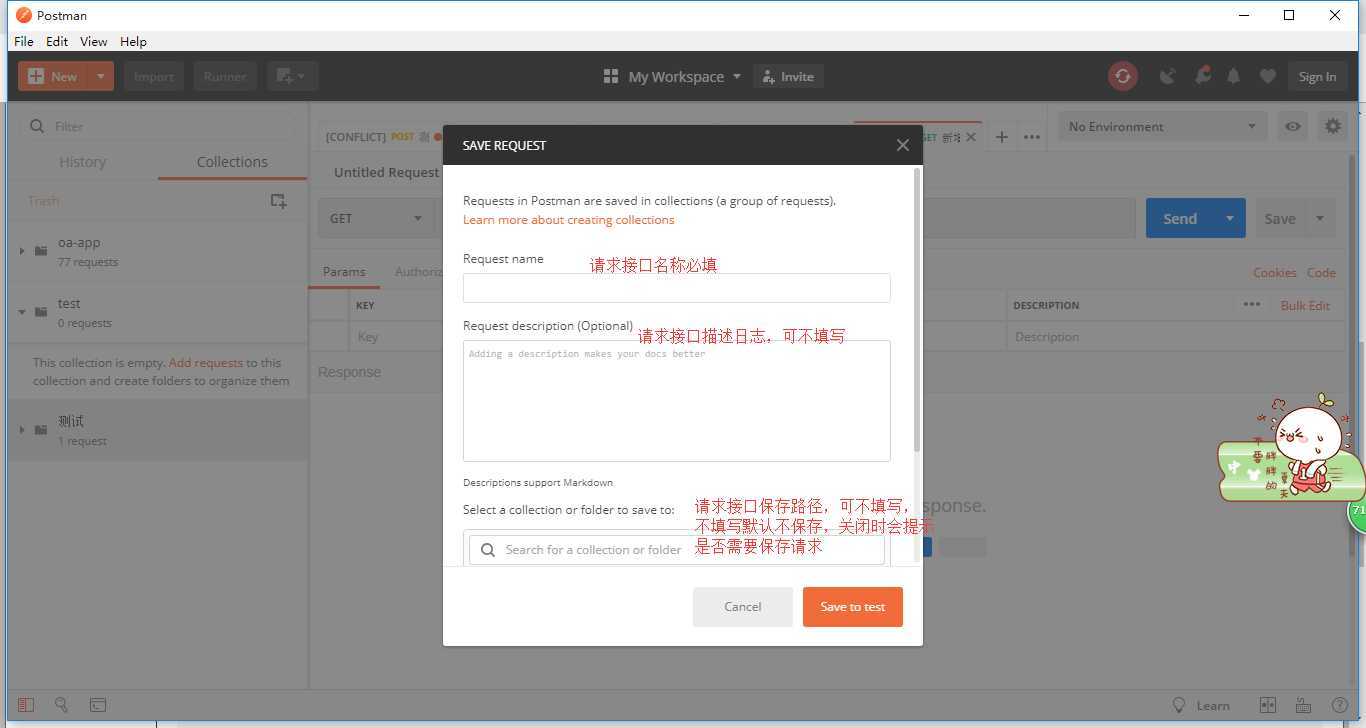Screen dimensions: 1366x728
Task: Click the keyboard shortcuts icon
Action: click(x=1303, y=705)
